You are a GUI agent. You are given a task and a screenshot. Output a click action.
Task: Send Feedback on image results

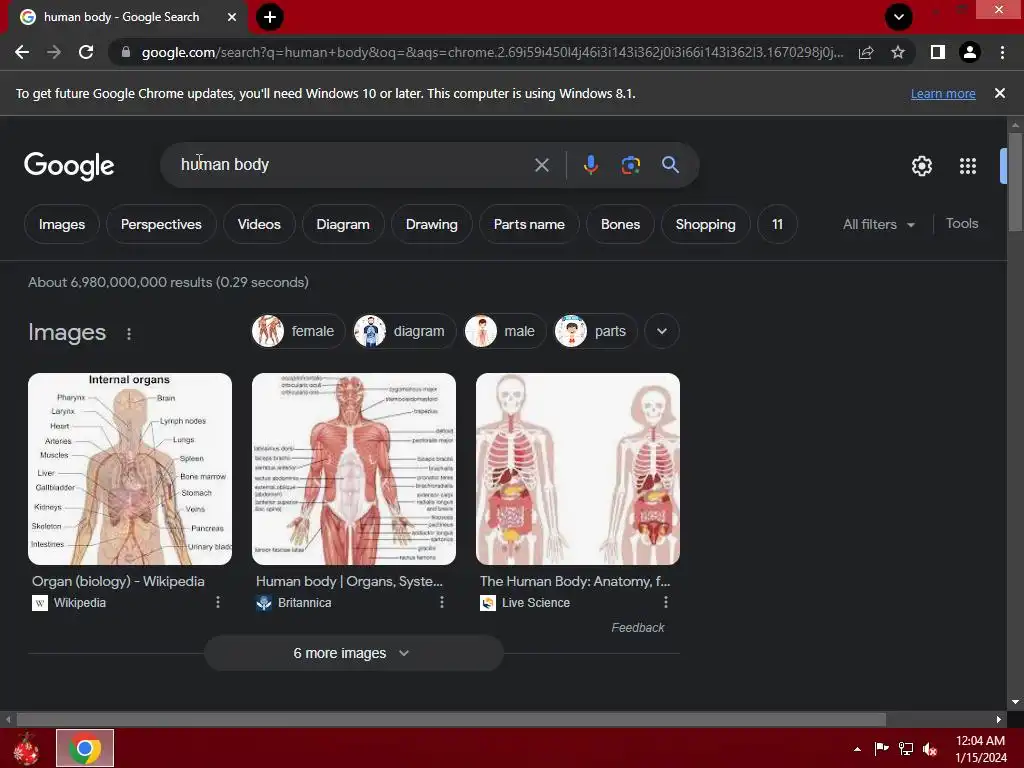tap(637, 628)
